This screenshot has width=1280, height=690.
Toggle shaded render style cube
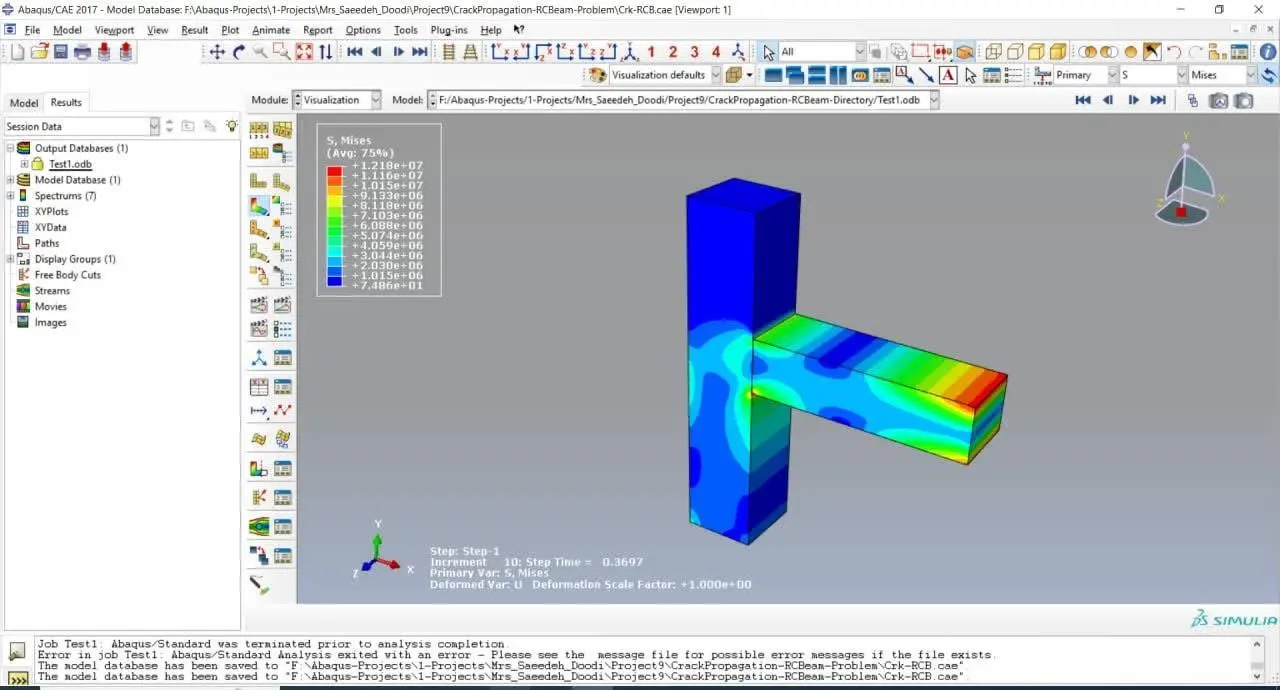click(1057, 52)
